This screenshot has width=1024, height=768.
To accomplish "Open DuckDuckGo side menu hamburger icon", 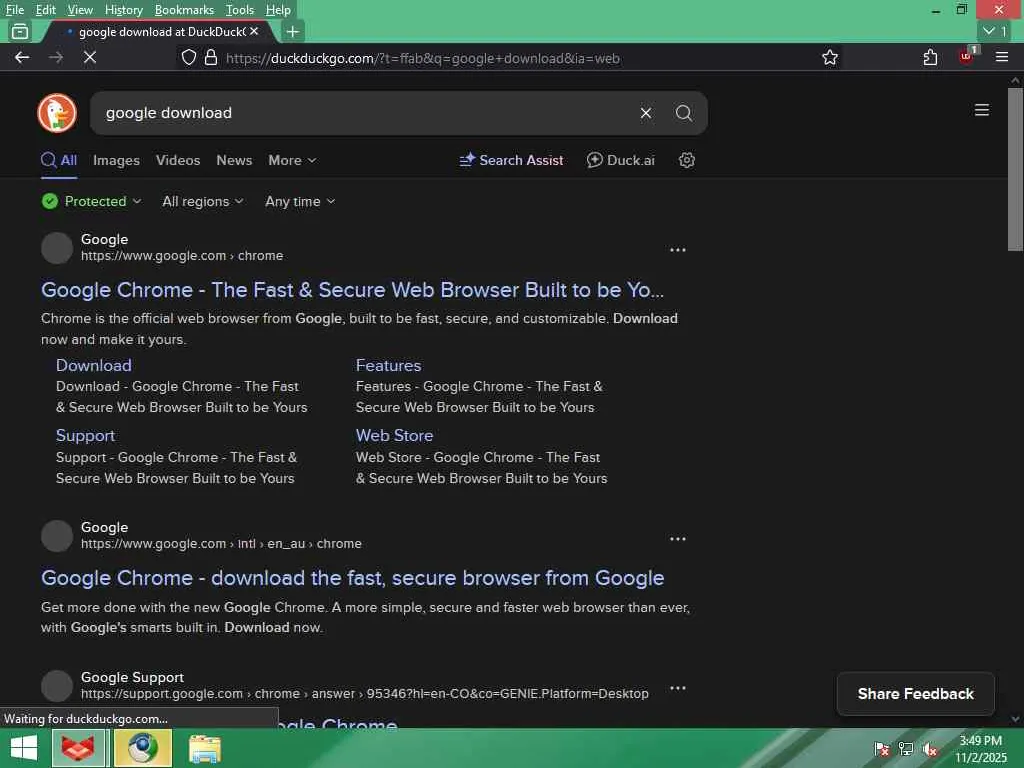I will (x=981, y=110).
